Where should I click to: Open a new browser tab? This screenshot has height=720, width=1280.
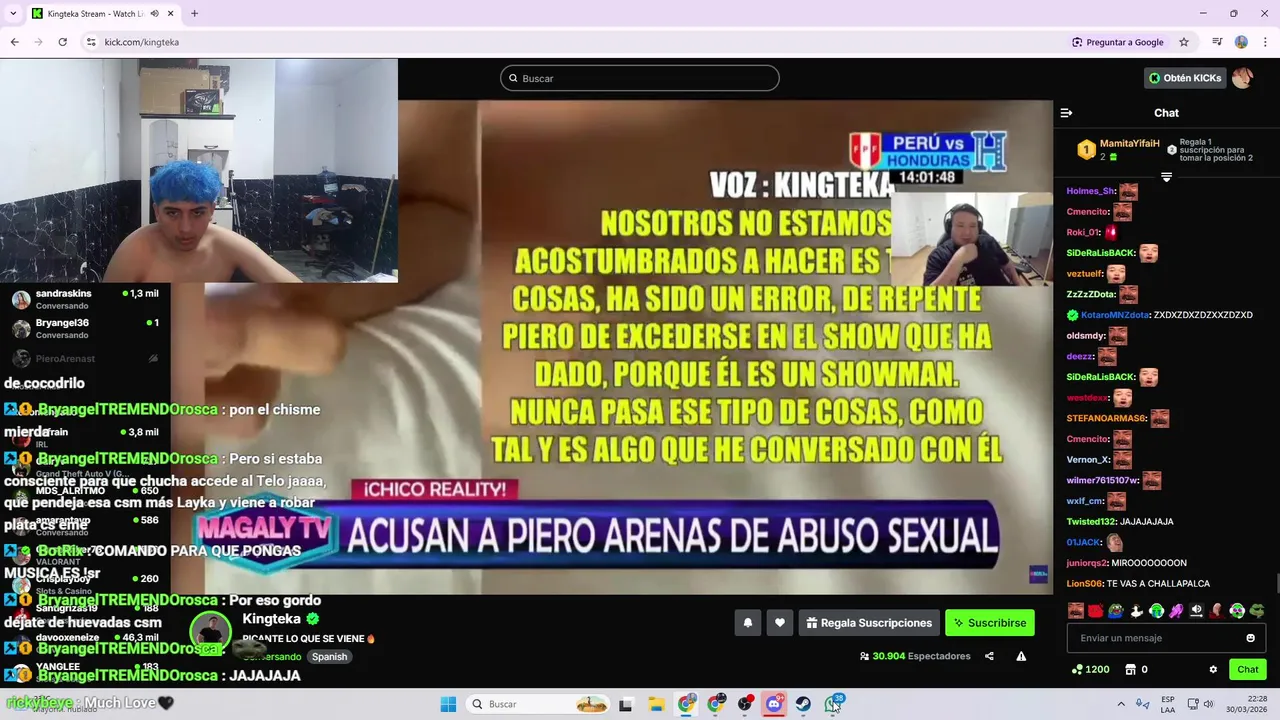pyautogui.click(x=194, y=14)
